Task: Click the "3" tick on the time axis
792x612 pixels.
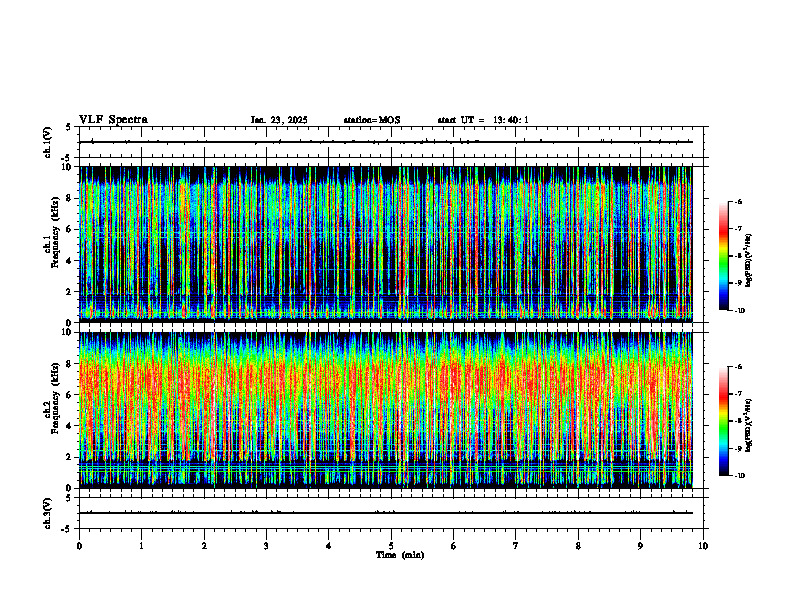Action: [x=266, y=546]
